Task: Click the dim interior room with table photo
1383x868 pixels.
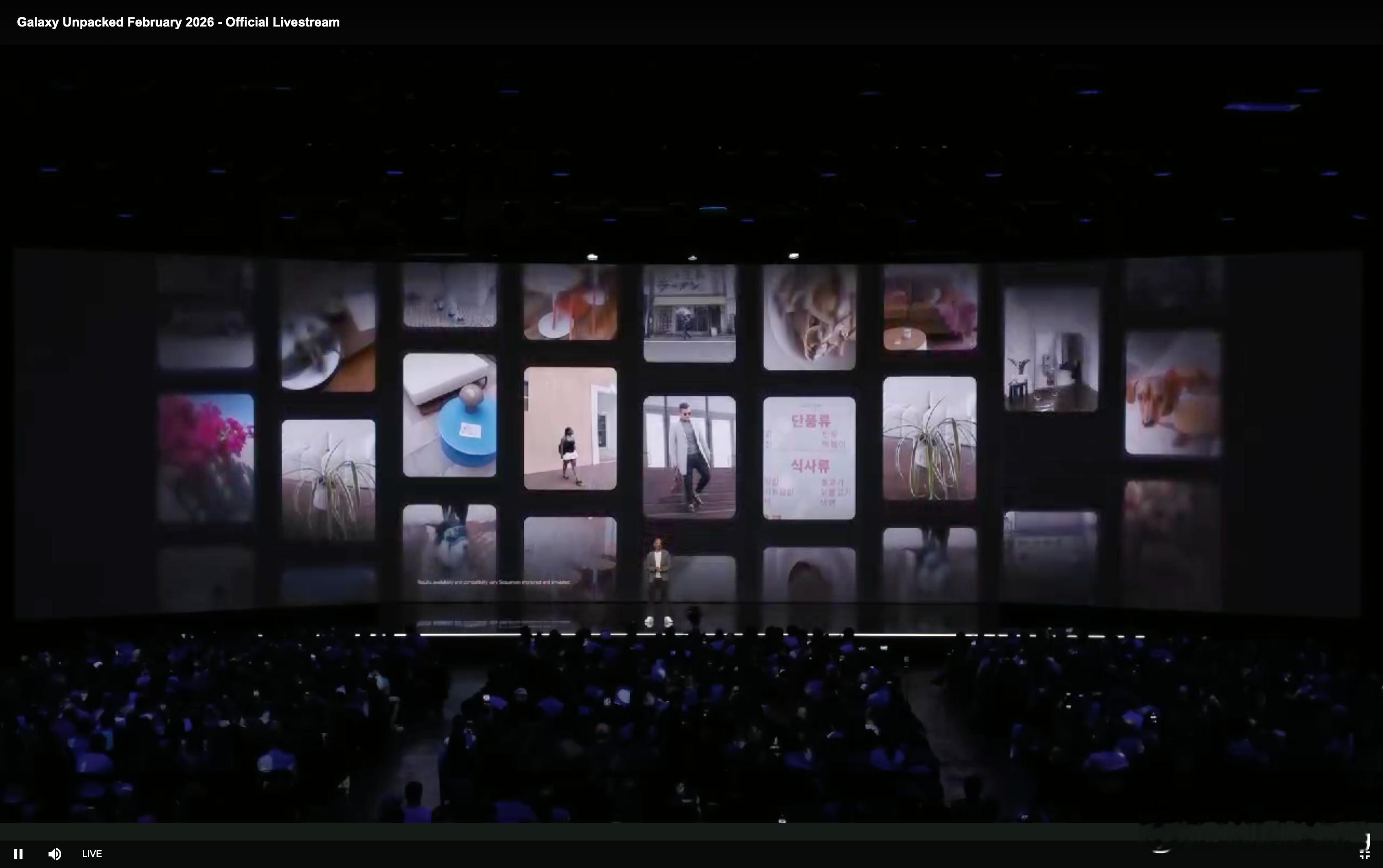Action: pos(1051,349)
